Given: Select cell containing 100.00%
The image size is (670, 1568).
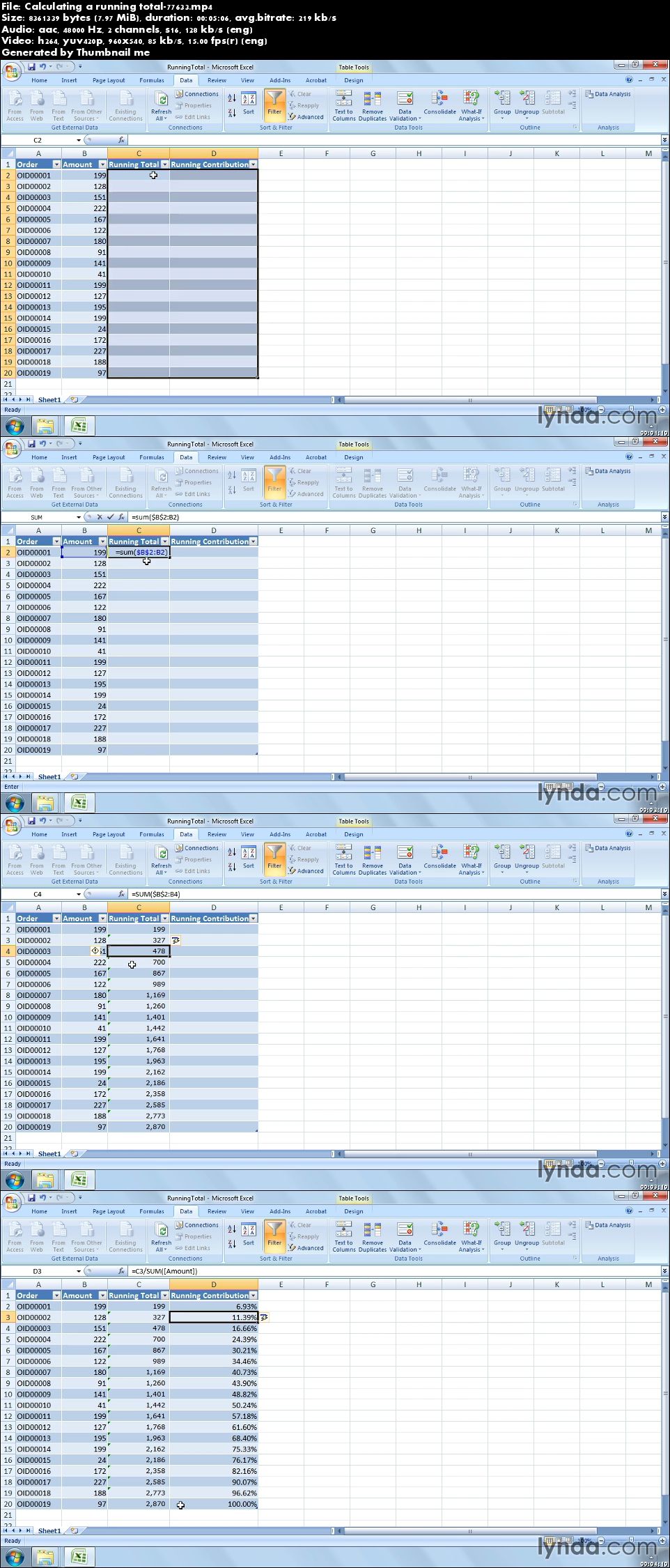Looking at the screenshot, I should click(x=214, y=1504).
